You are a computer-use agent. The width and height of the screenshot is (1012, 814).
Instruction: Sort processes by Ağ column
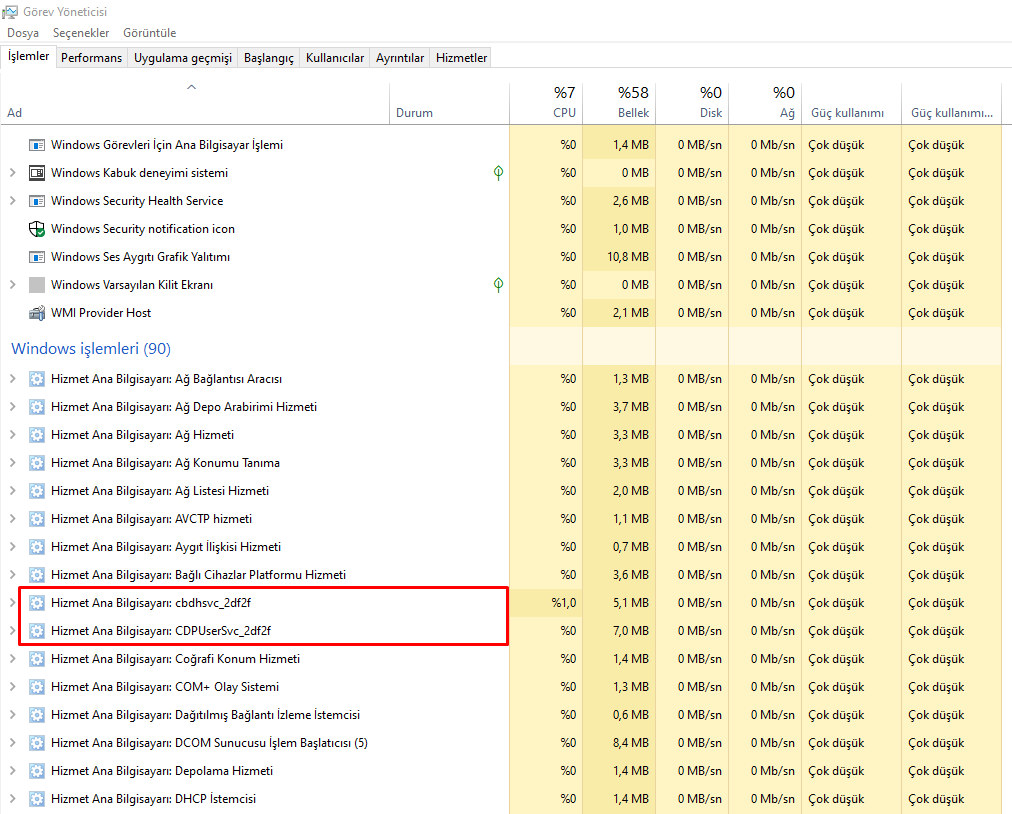(x=765, y=103)
